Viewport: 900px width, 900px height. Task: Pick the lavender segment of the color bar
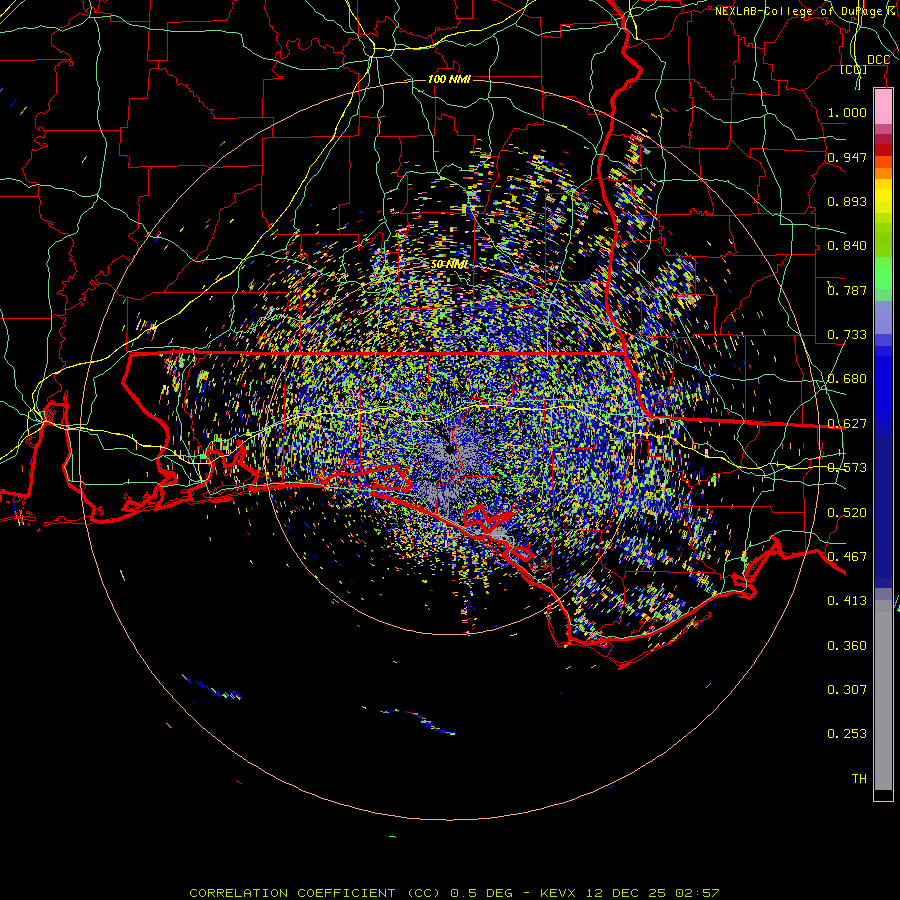[x=883, y=317]
